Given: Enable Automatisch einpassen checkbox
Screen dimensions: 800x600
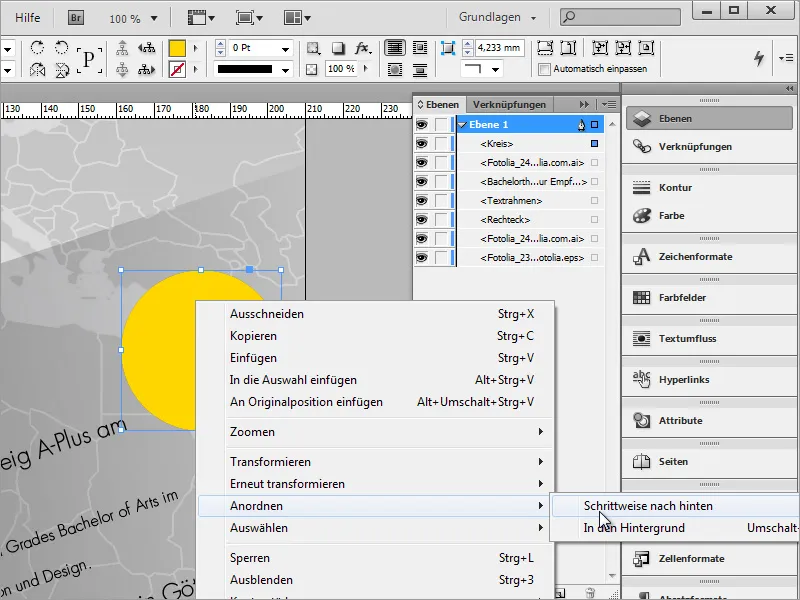Looking at the screenshot, I should (x=544, y=69).
